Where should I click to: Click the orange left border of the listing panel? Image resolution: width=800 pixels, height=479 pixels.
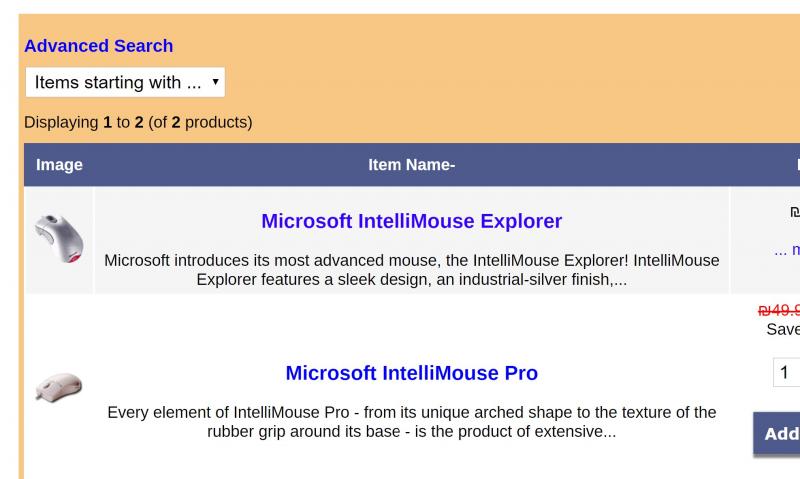tap(21, 306)
